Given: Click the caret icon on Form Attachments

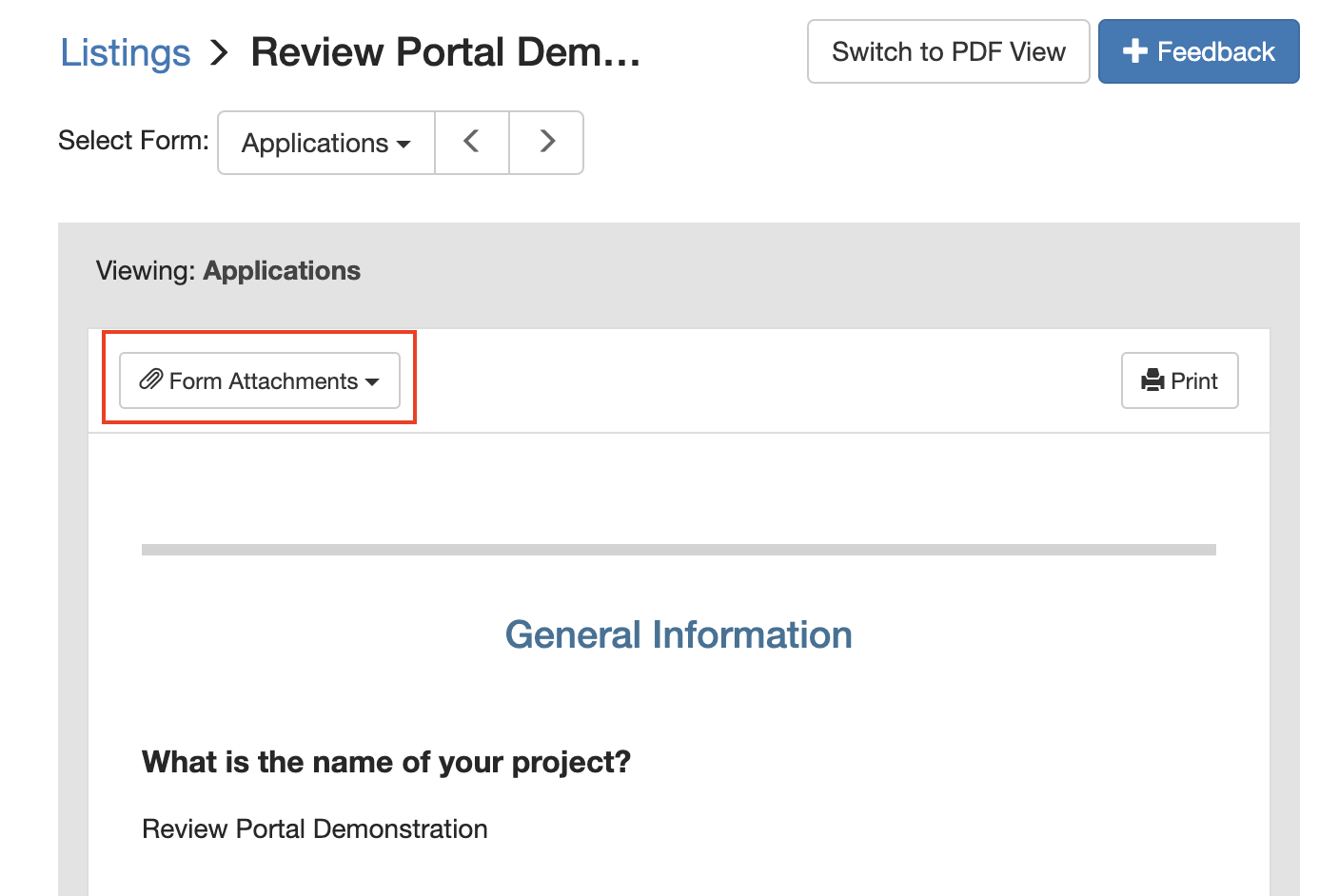Looking at the screenshot, I should pos(372,382).
